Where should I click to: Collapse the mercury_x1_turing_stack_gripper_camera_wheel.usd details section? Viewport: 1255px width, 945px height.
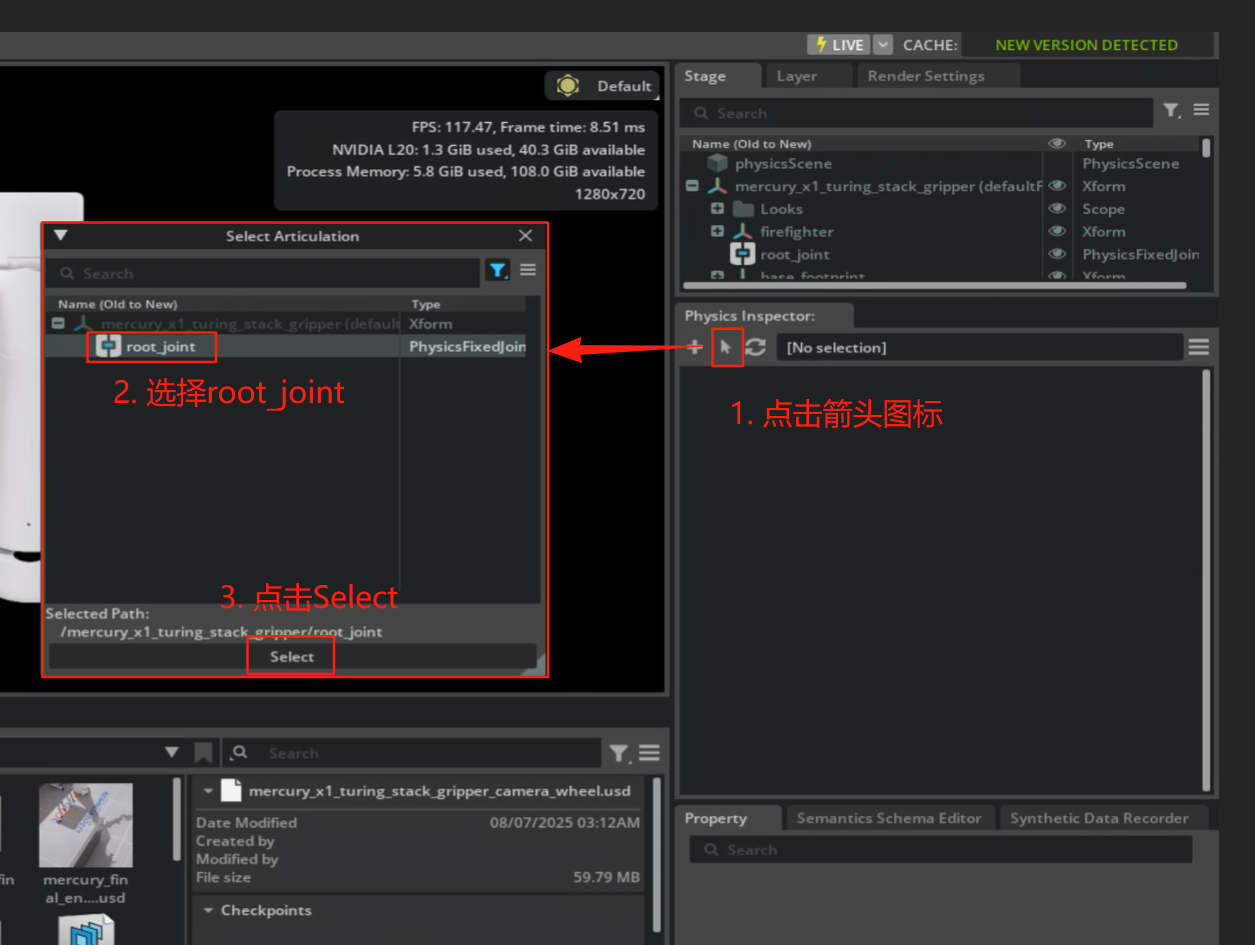coord(208,790)
